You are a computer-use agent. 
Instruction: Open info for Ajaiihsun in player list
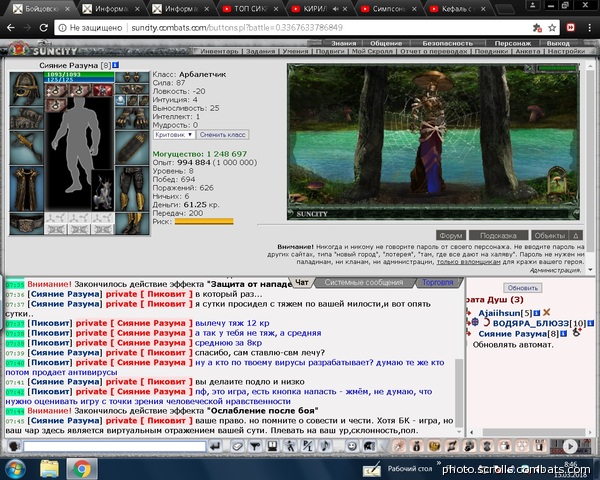pyautogui.click(x=536, y=313)
